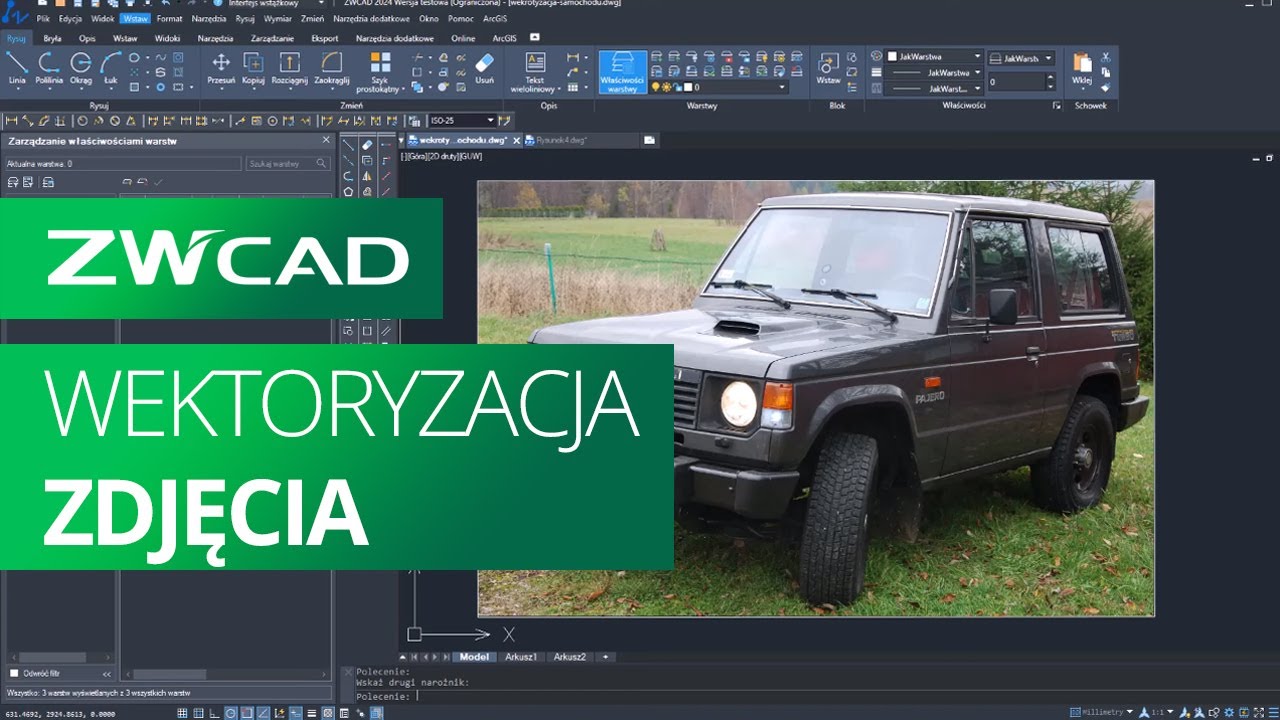Select the Polilinia tool

pyautogui.click(x=49, y=68)
